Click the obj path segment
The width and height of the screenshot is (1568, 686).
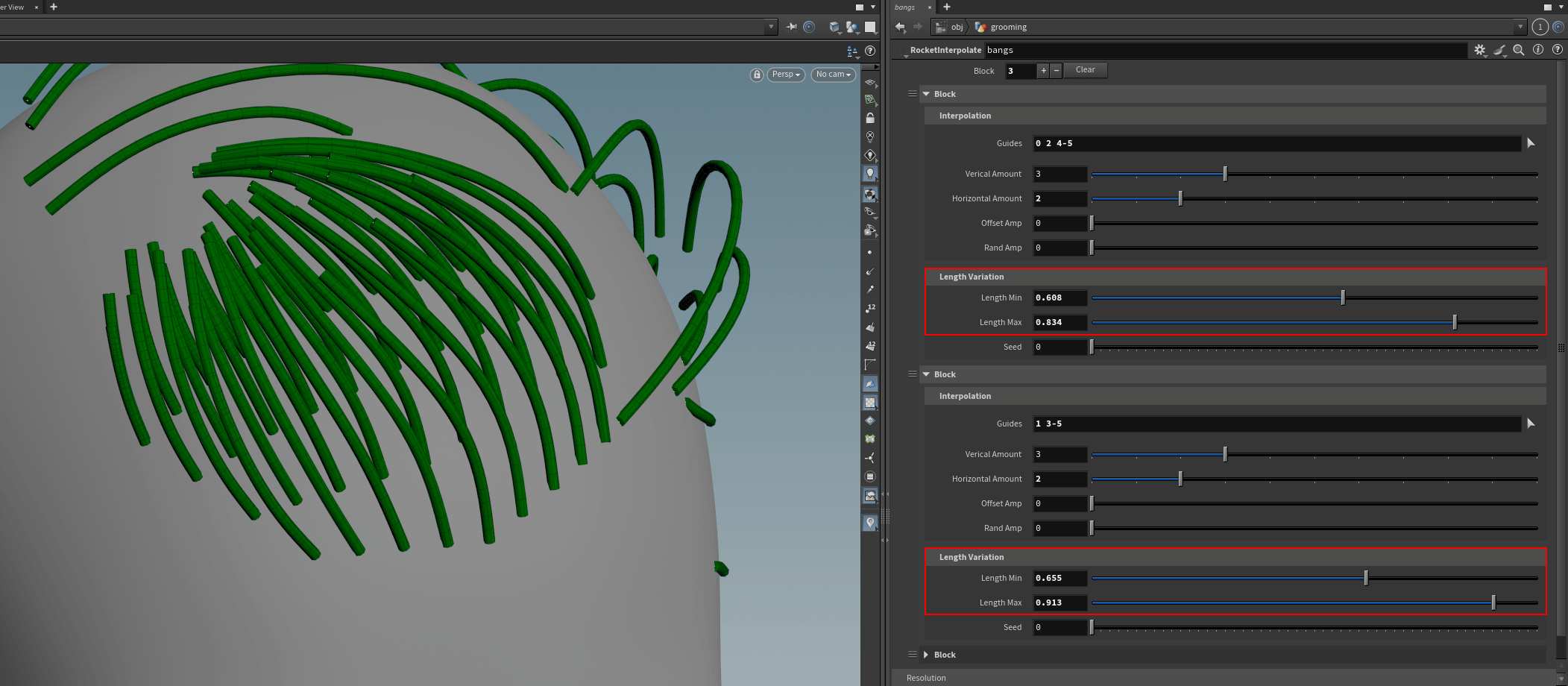point(950,27)
